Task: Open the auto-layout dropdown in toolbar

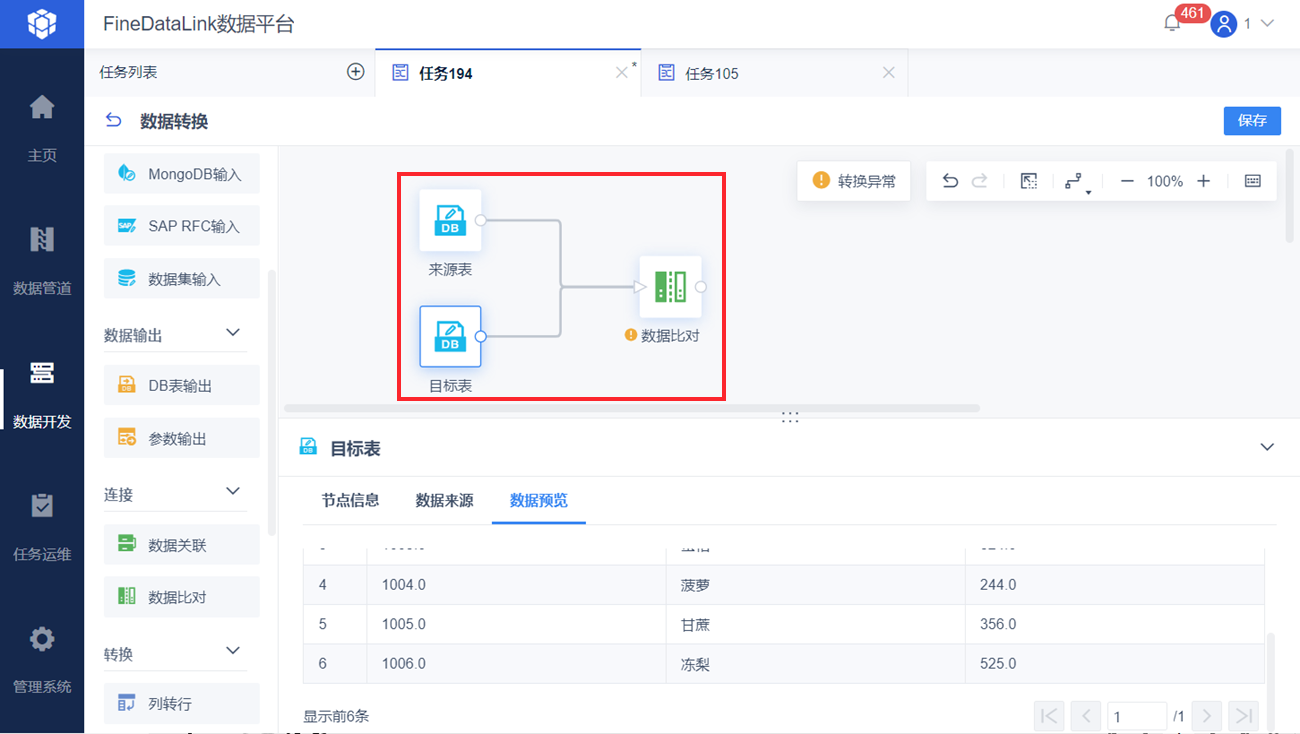Action: pyautogui.click(x=1076, y=182)
